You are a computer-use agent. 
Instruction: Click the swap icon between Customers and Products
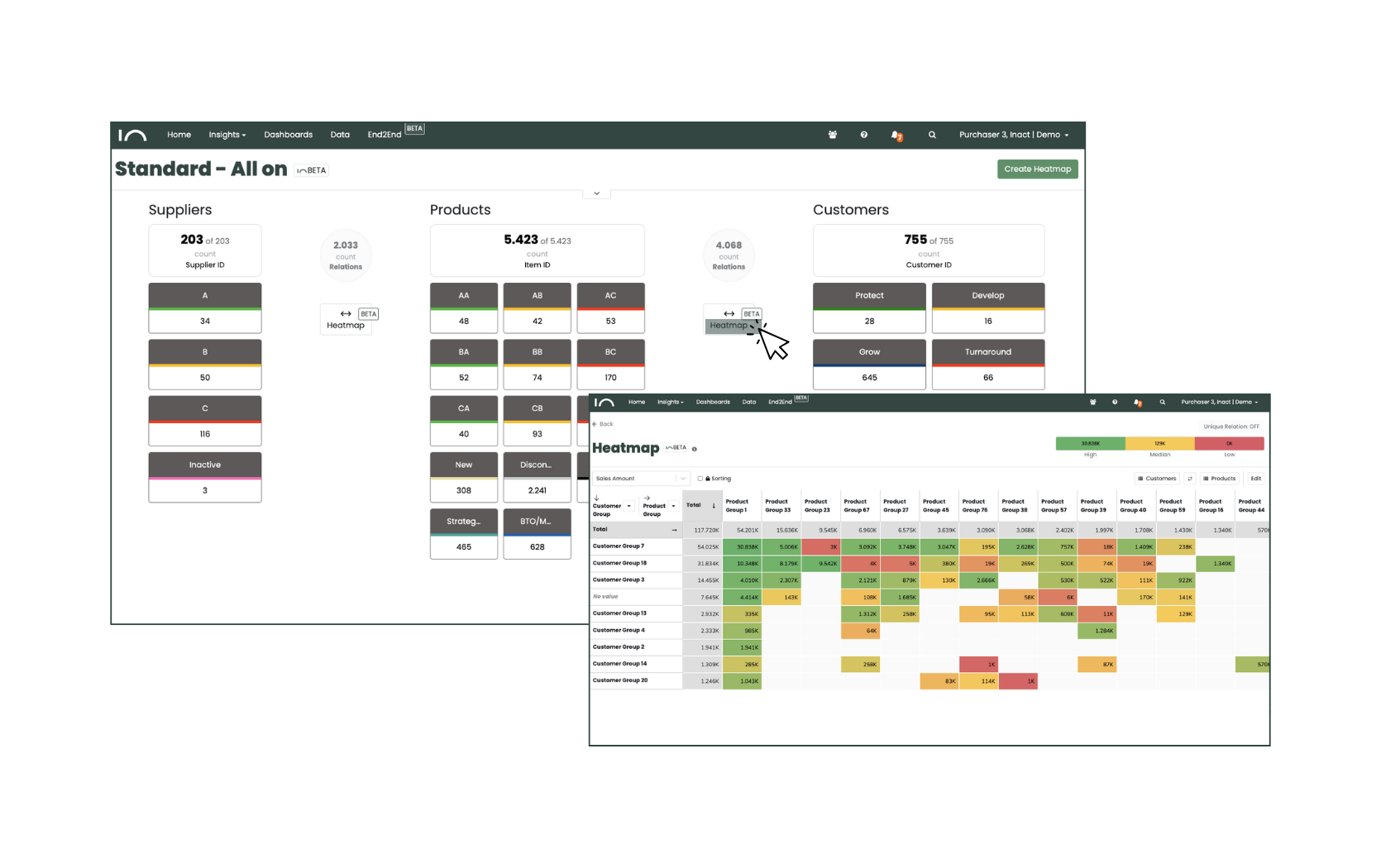coord(1189,479)
